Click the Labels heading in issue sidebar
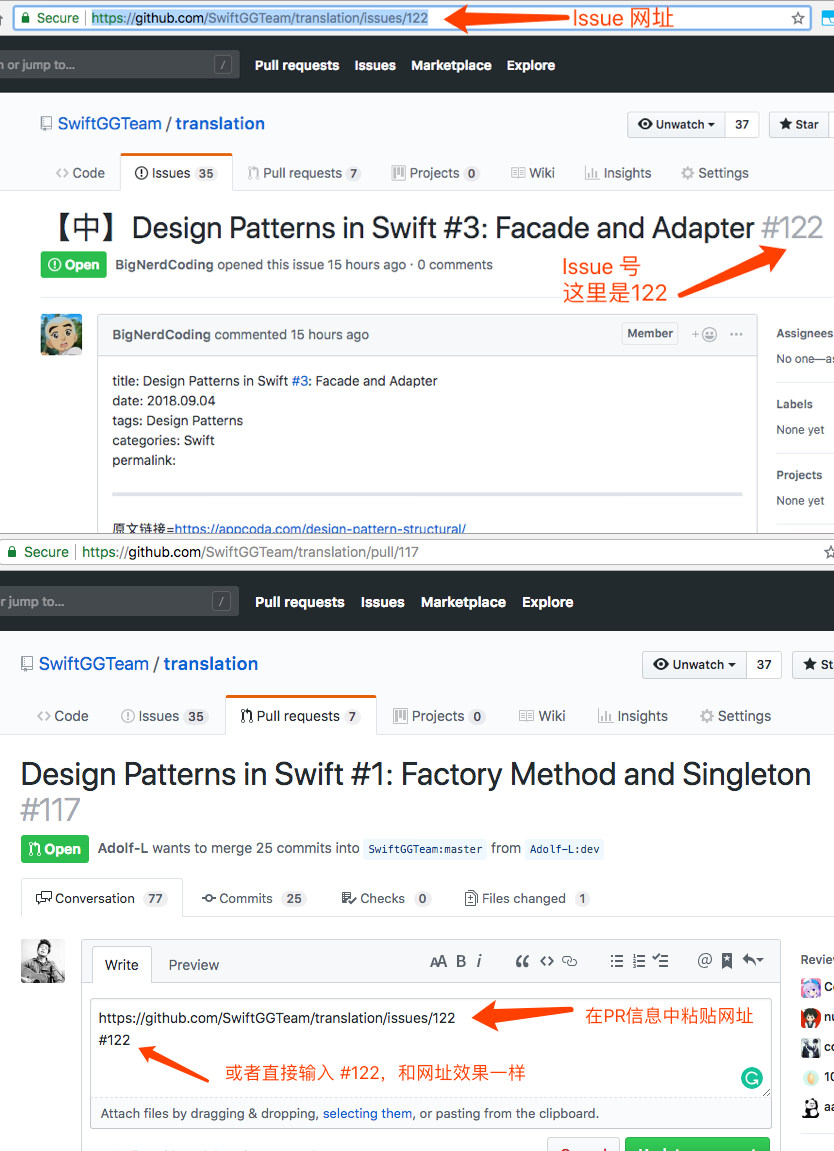The height and width of the screenshot is (1151, 834). pos(794,404)
